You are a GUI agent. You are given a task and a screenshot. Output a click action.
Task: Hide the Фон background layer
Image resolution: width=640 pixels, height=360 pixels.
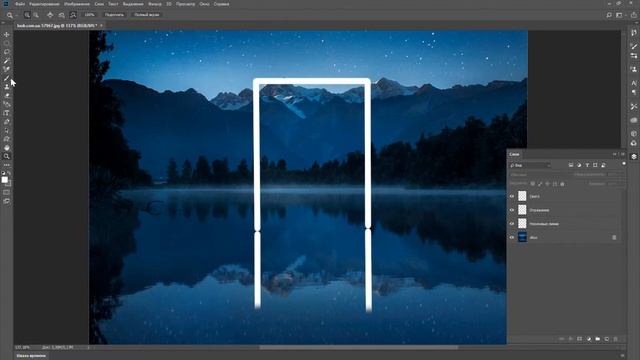click(x=512, y=238)
